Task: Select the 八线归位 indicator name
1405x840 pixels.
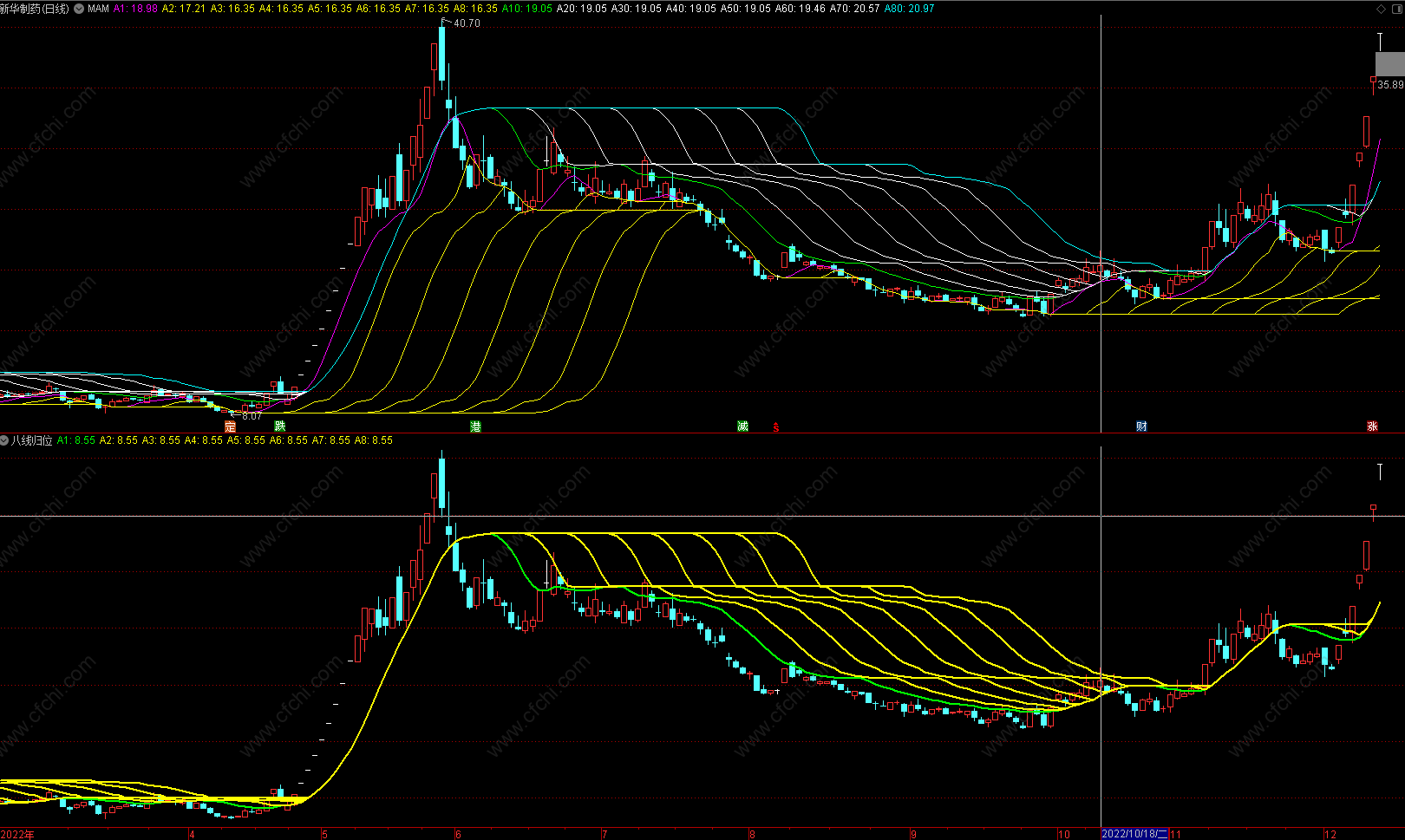Action: (x=31, y=440)
